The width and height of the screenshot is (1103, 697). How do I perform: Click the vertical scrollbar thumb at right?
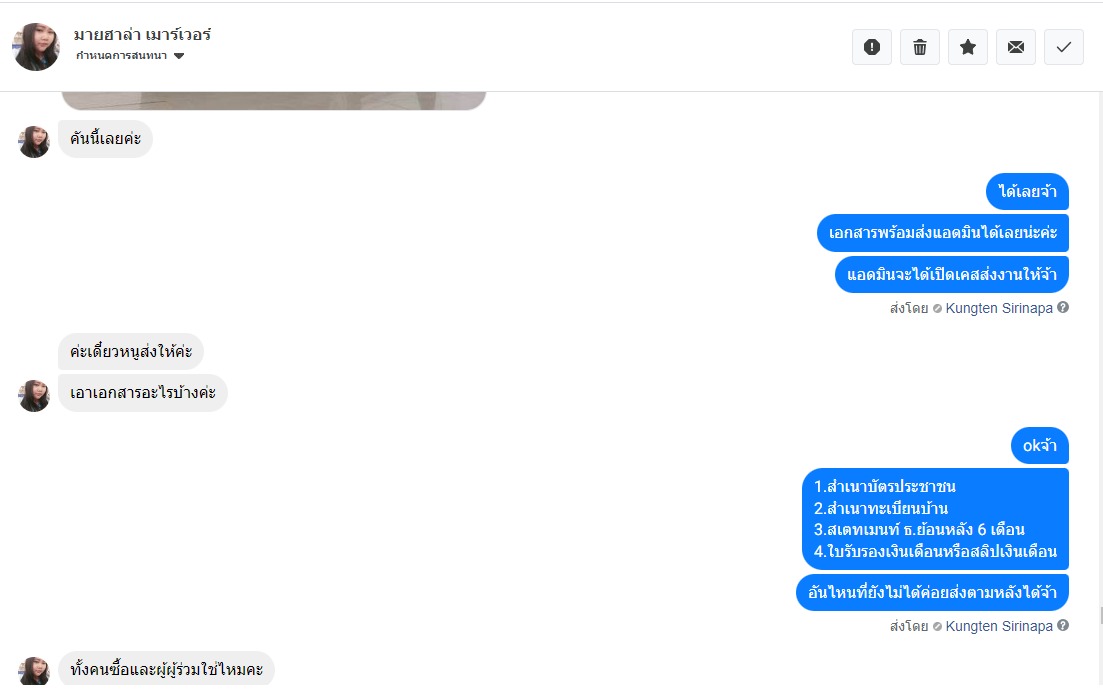[1100, 617]
